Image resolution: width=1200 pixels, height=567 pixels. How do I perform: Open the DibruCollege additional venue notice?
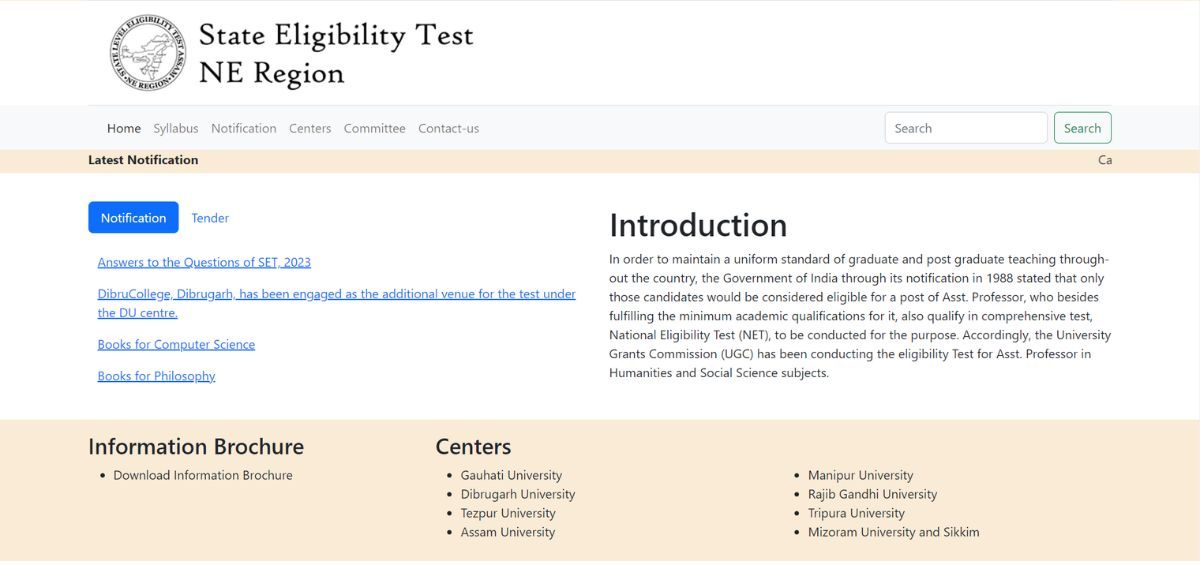[336, 303]
